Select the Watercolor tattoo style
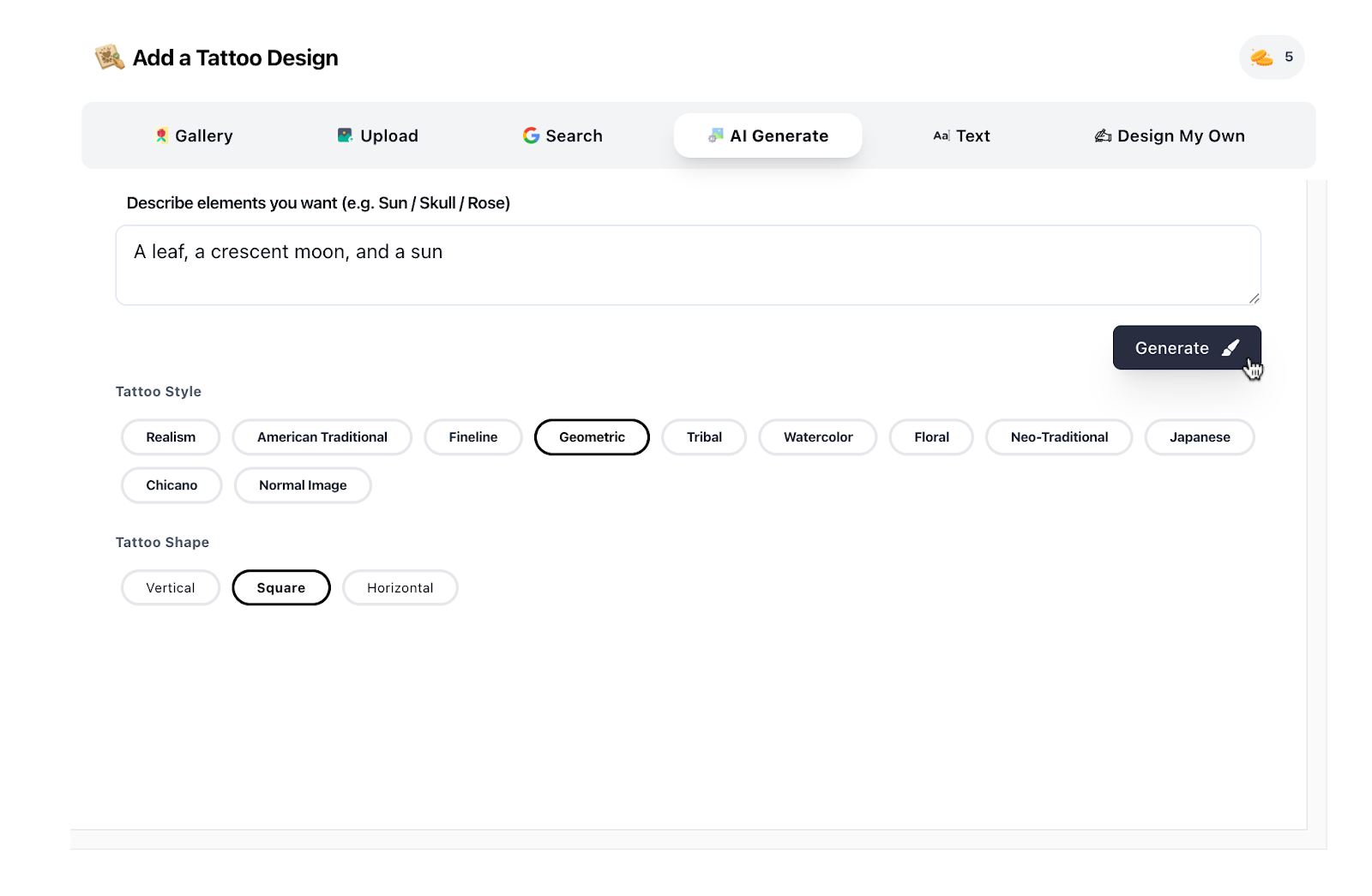Viewport: 1372px width, 896px height. point(817,437)
